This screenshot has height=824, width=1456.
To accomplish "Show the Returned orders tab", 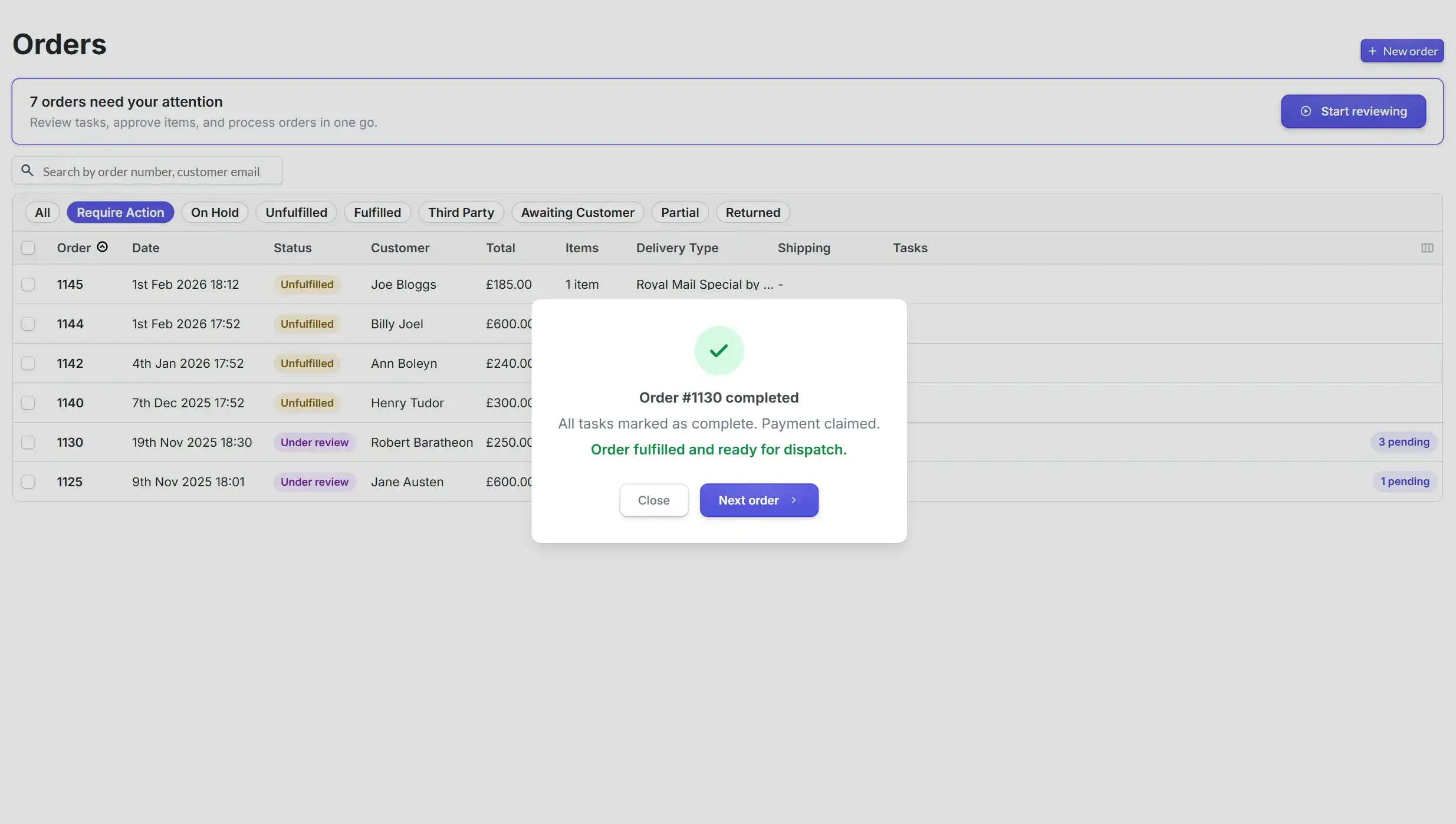I will [x=752, y=212].
